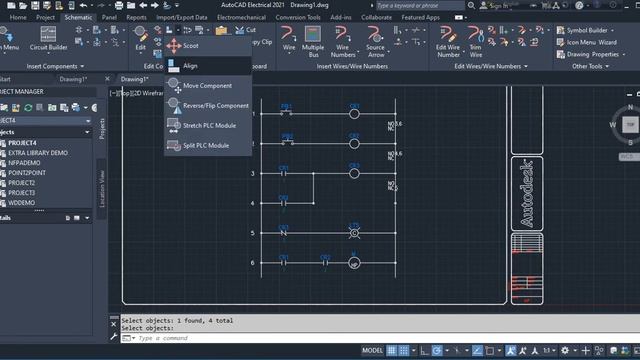Image resolution: width=640 pixels, height=360 pixels.
Task: Toggle MODEL space button
Action: tap(372, 350)
